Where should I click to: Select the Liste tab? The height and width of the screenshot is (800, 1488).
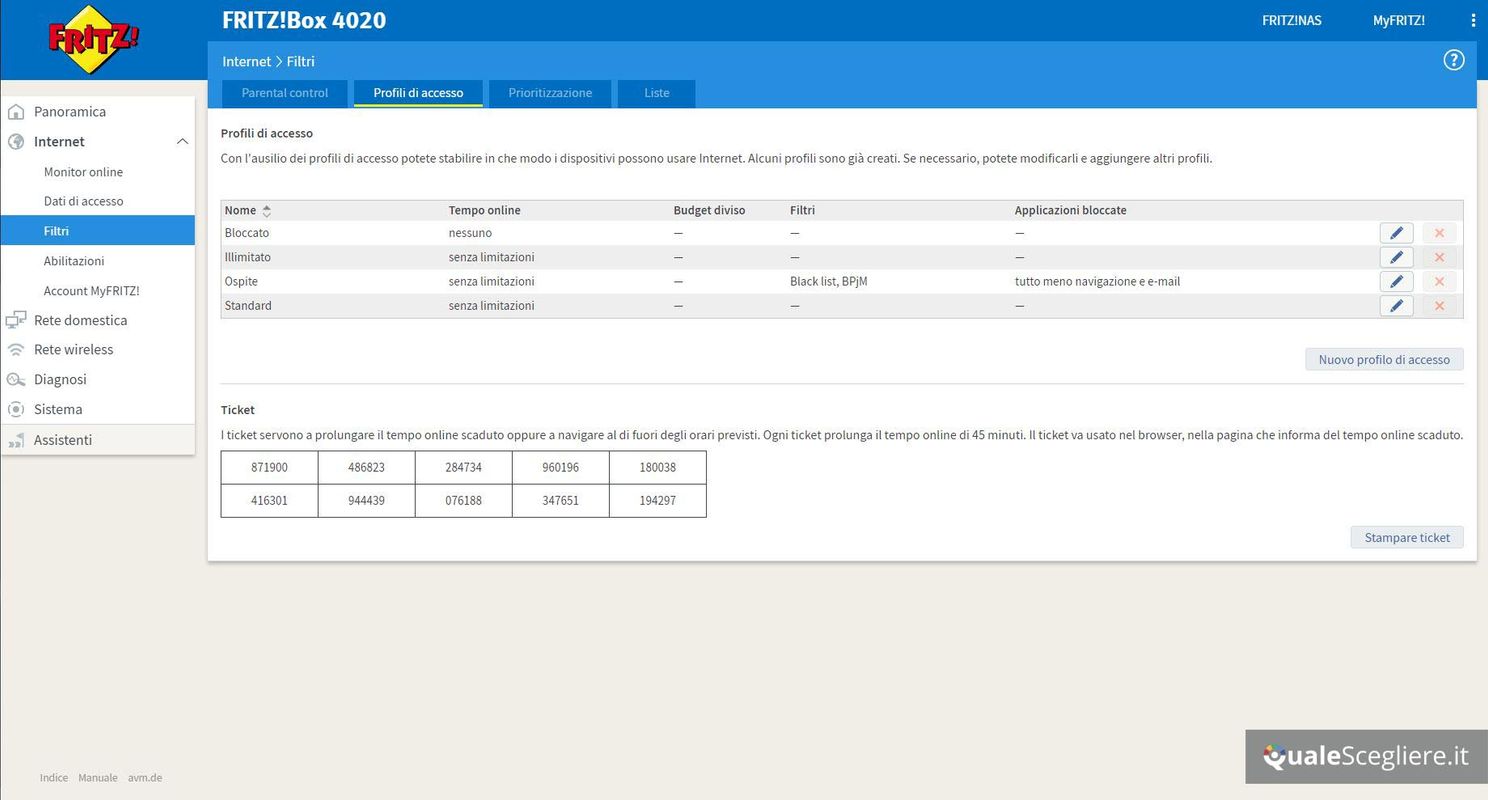click(x=656, y=93)
